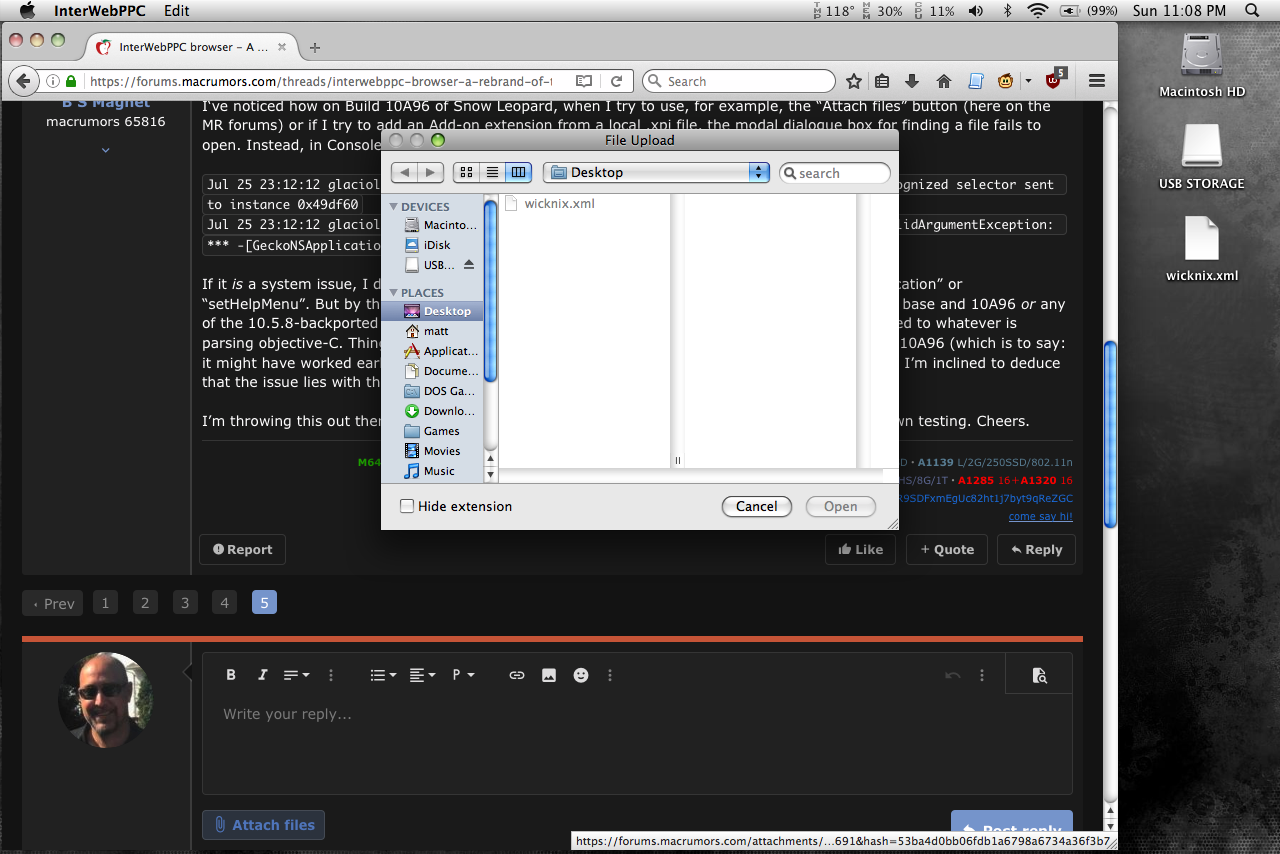Show bookmarks list icon in browser toolbar
This screenshot has height=854, width=1280.
pos(882,81)
